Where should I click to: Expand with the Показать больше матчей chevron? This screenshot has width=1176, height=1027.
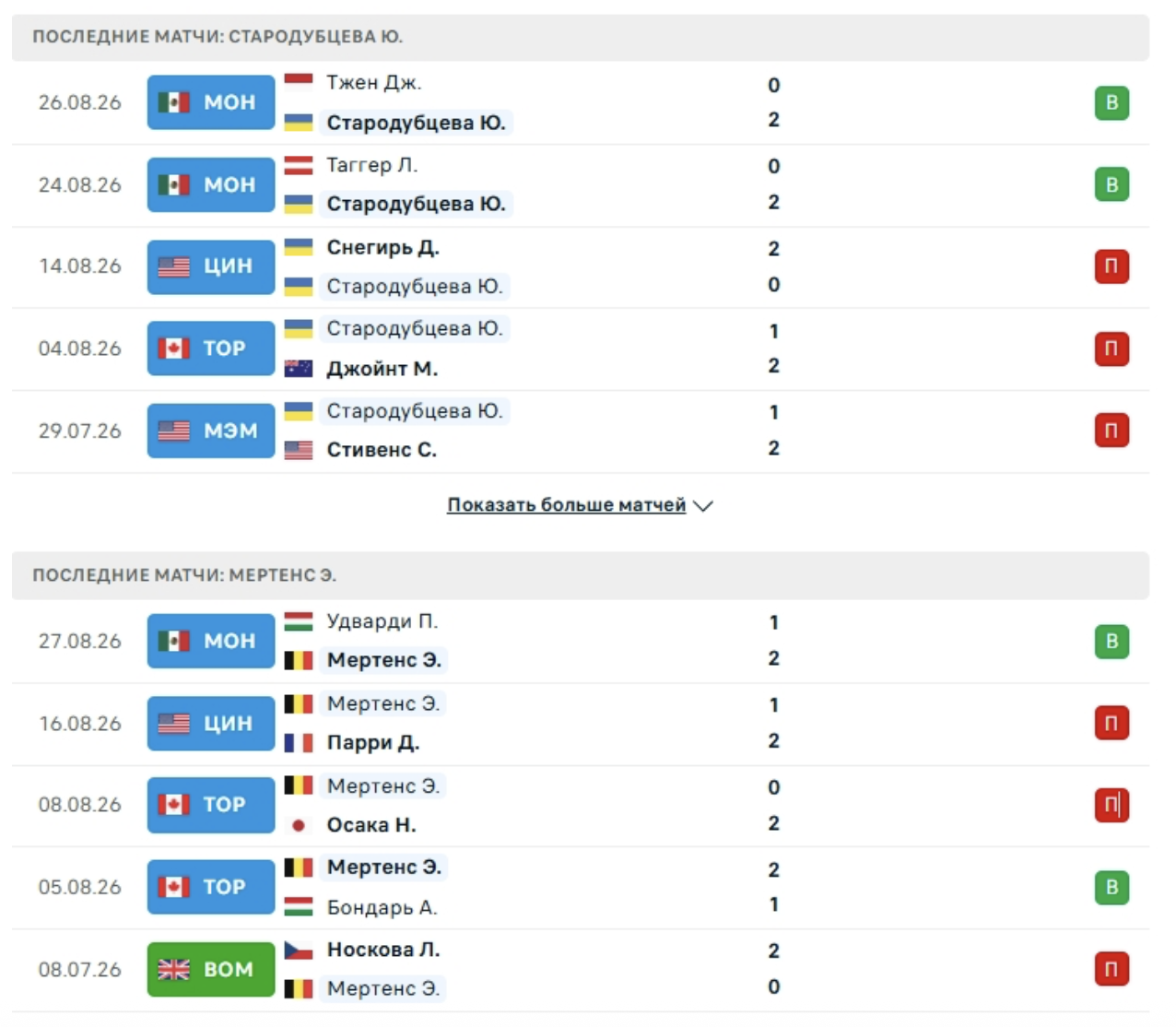pyautogui.click(x=703, y=506)
